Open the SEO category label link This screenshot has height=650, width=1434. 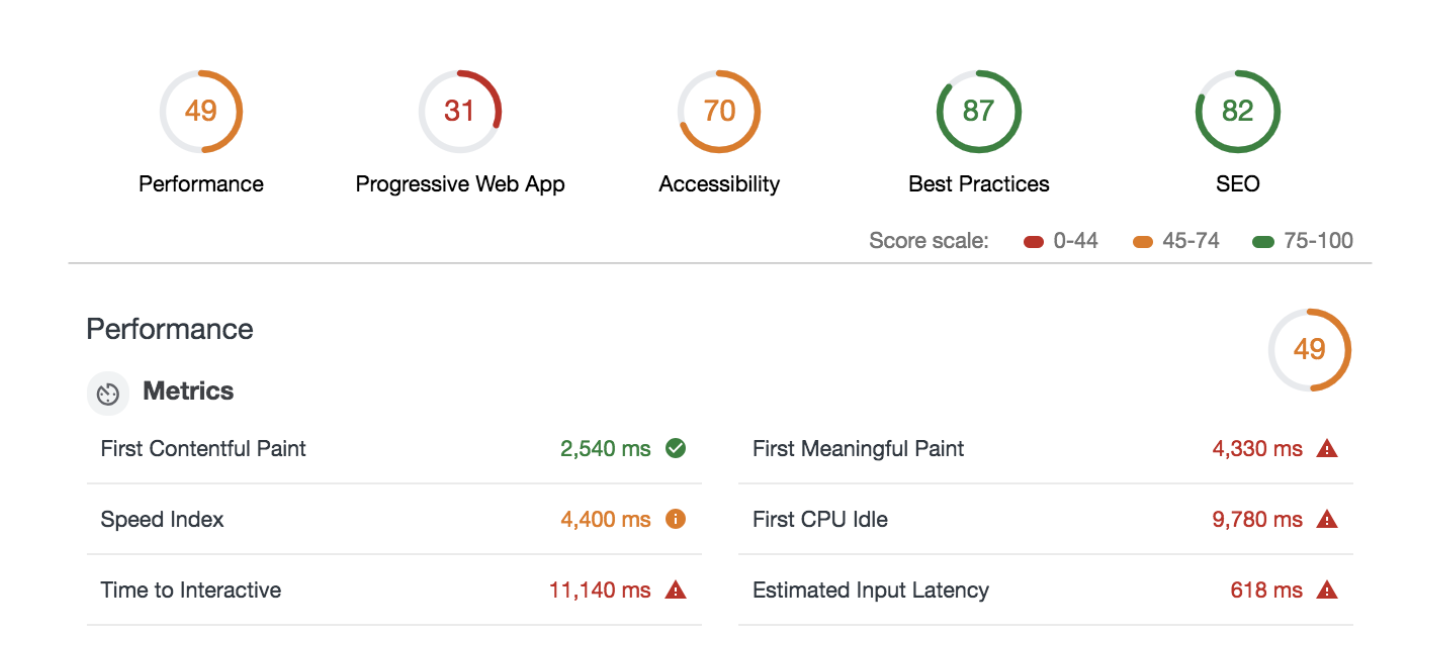(1237, 184)
